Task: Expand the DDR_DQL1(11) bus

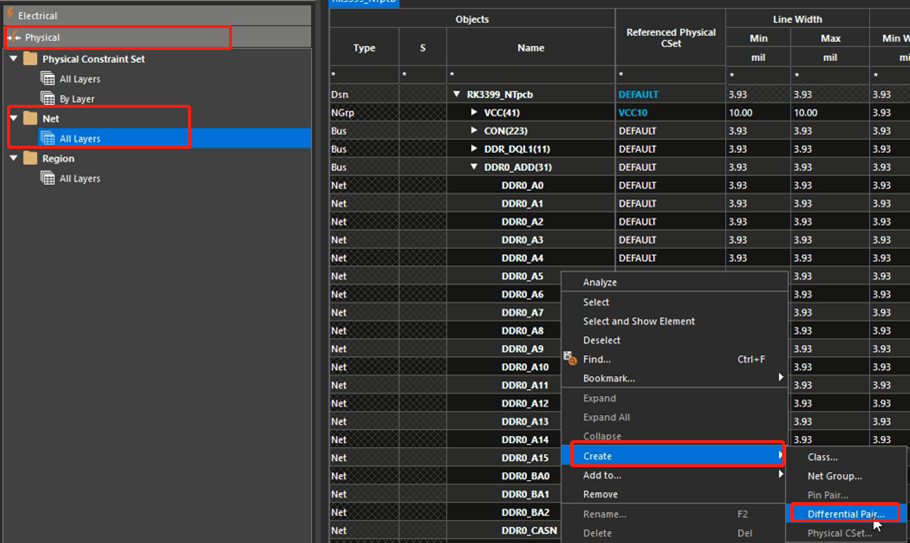Action: pos(474,149)
